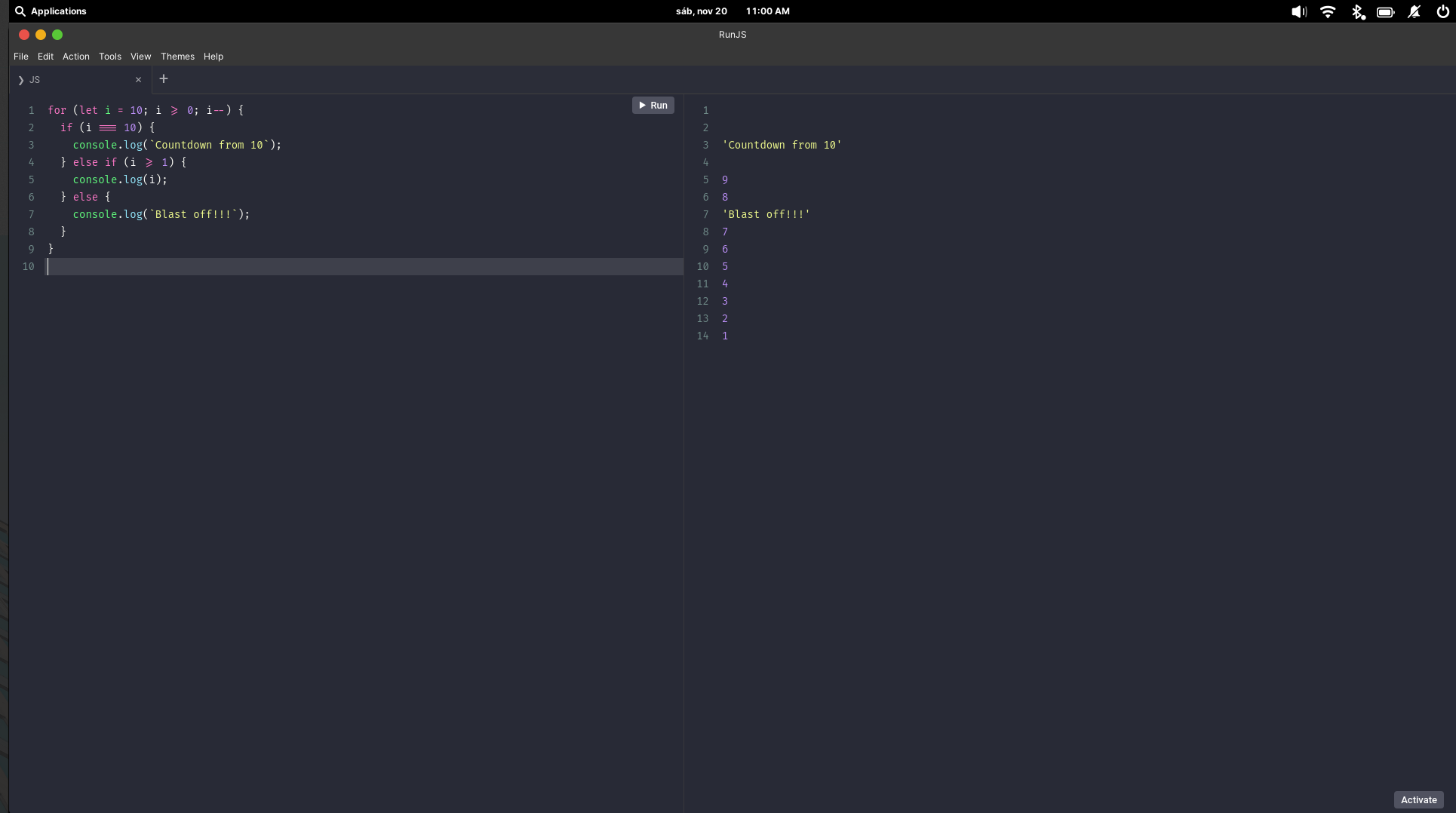The width and height of the screenshot is (1456, 813).
Task: Click the notification mute icon
Action: click(1415, 11)
